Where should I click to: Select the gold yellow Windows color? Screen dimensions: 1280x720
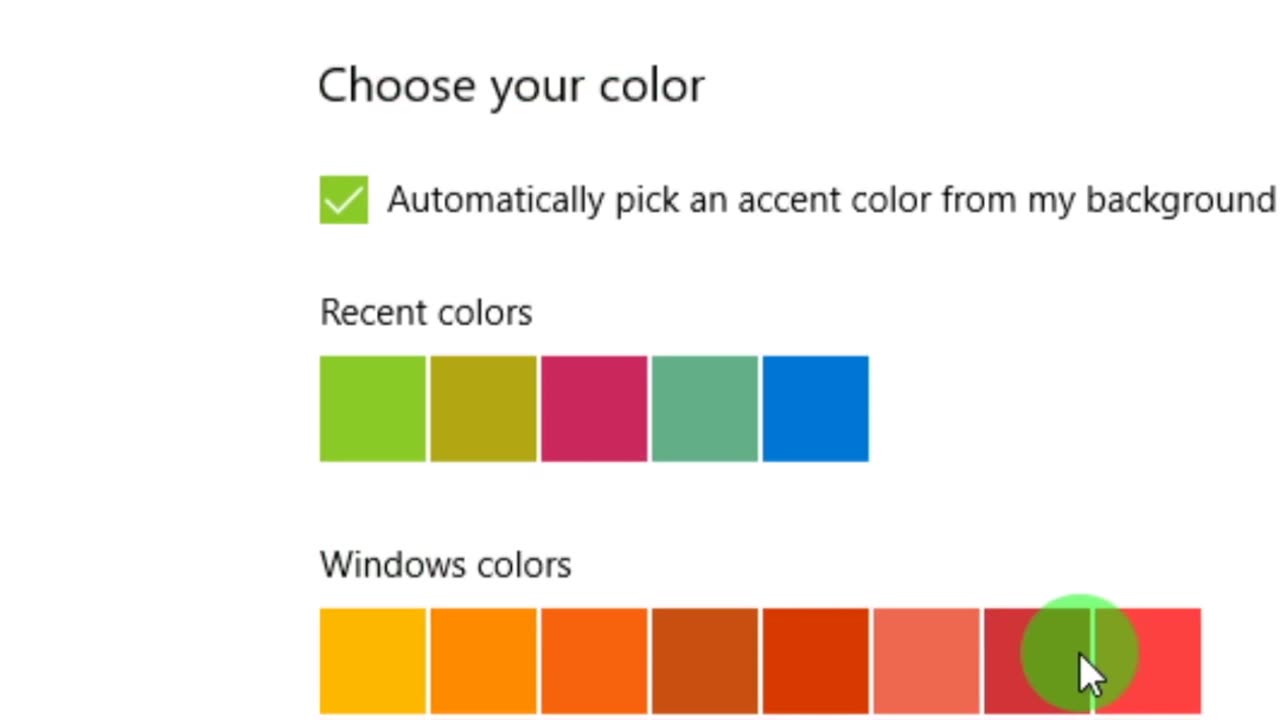pos(373,661)
